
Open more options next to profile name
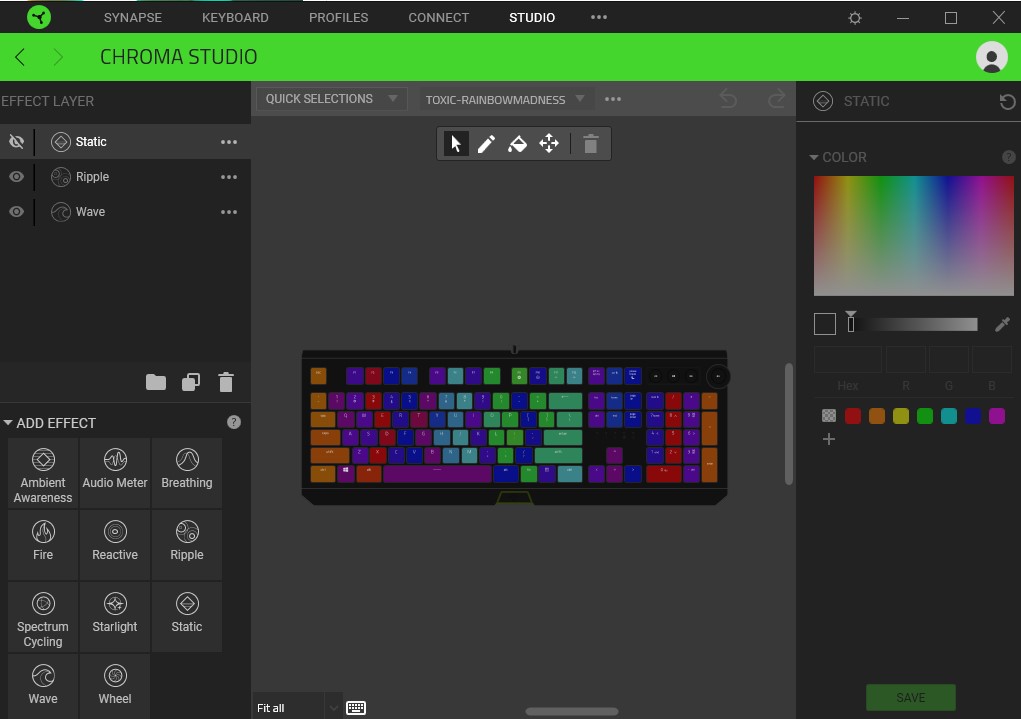[613, 99]
